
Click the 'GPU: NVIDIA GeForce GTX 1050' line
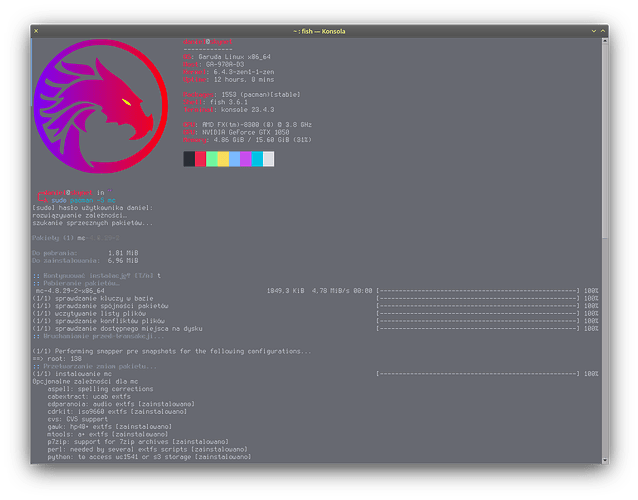coord(236,132)
